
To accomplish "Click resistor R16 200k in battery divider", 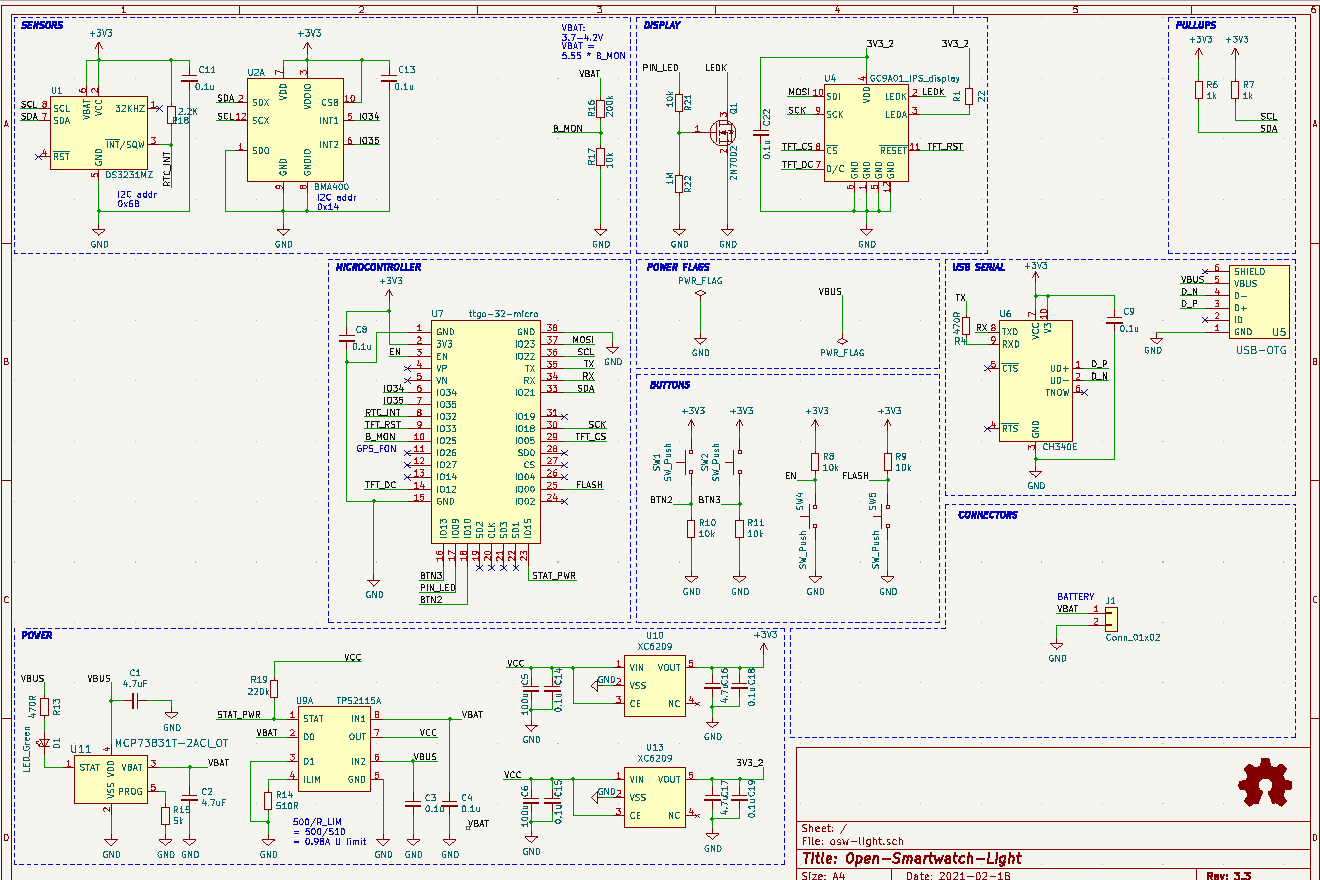I will click(600, 108).
